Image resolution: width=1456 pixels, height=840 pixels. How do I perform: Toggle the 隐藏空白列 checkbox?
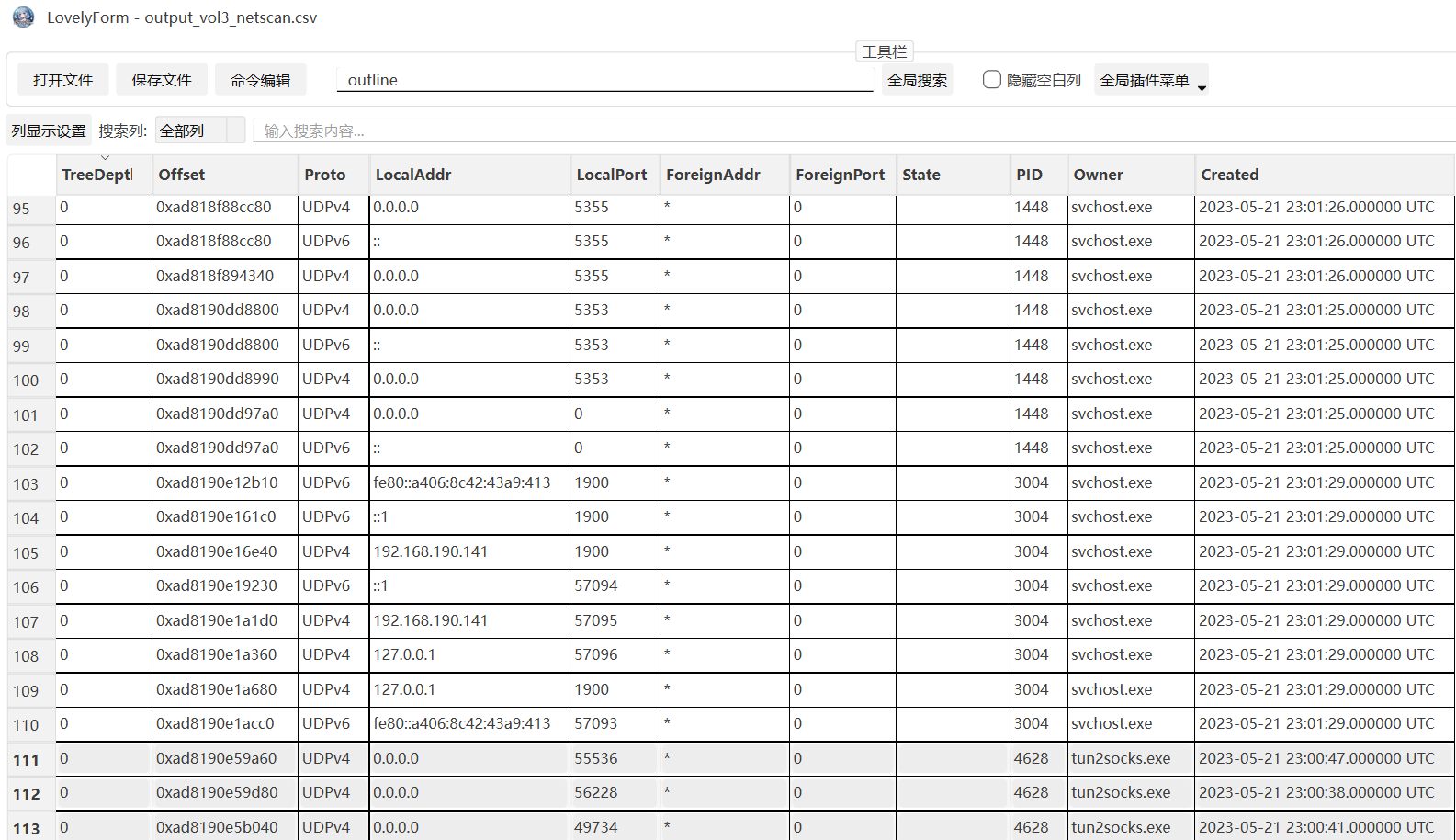click(x=992, y=80)
